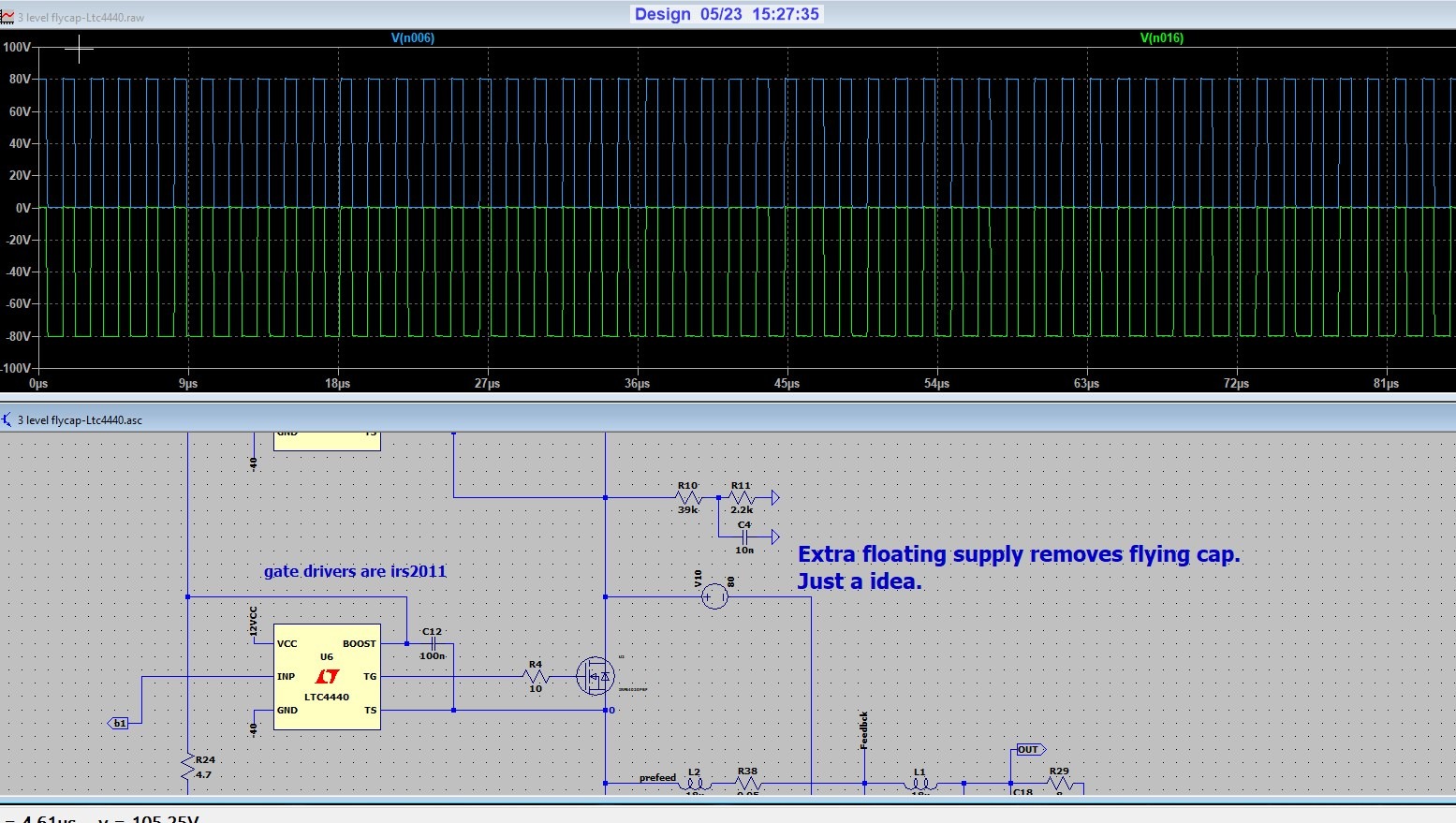Select the R38 resistor symbol
The height and width of the screenshot is (823, 1456).
click(x=747, y=783)
